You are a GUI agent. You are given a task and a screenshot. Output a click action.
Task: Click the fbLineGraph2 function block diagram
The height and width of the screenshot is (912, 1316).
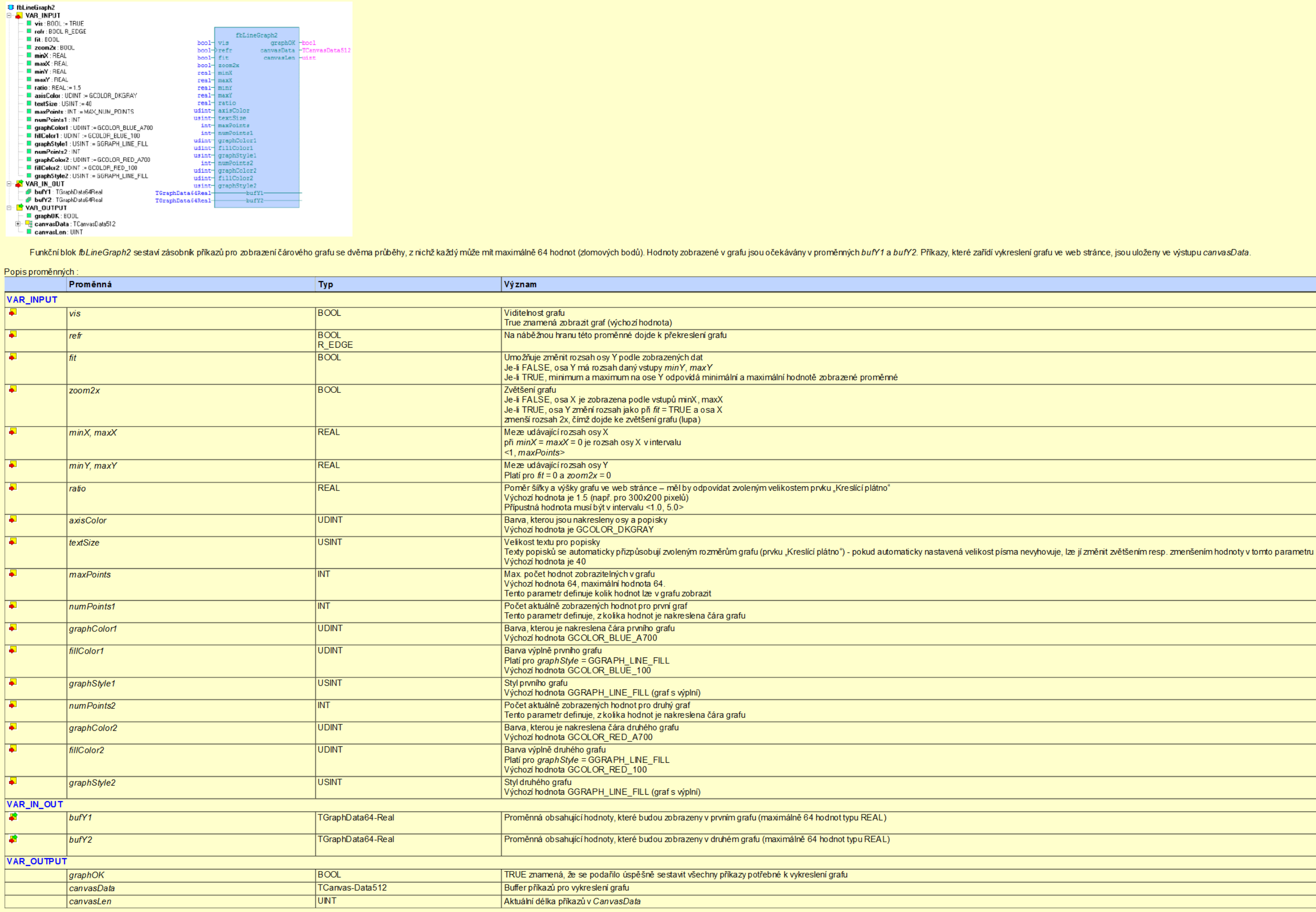click(x=256, y=117)
